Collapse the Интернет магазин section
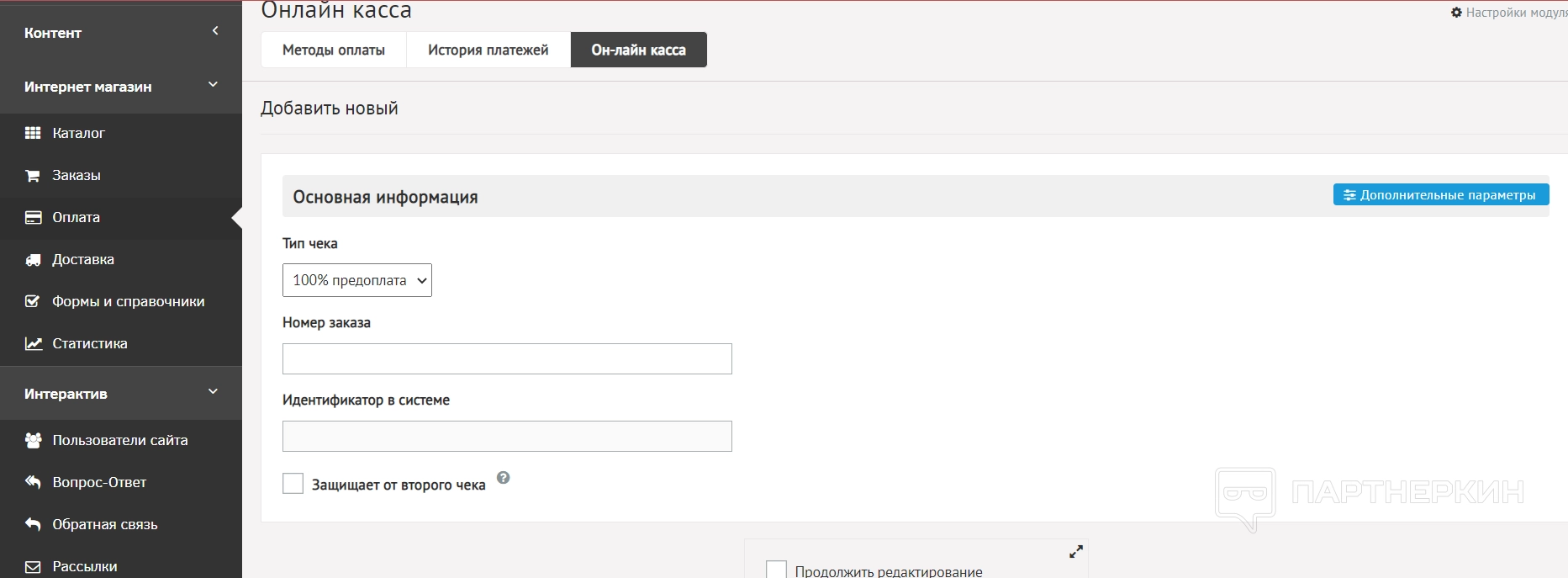This screenshot has height=578, width=1568. 213,85
